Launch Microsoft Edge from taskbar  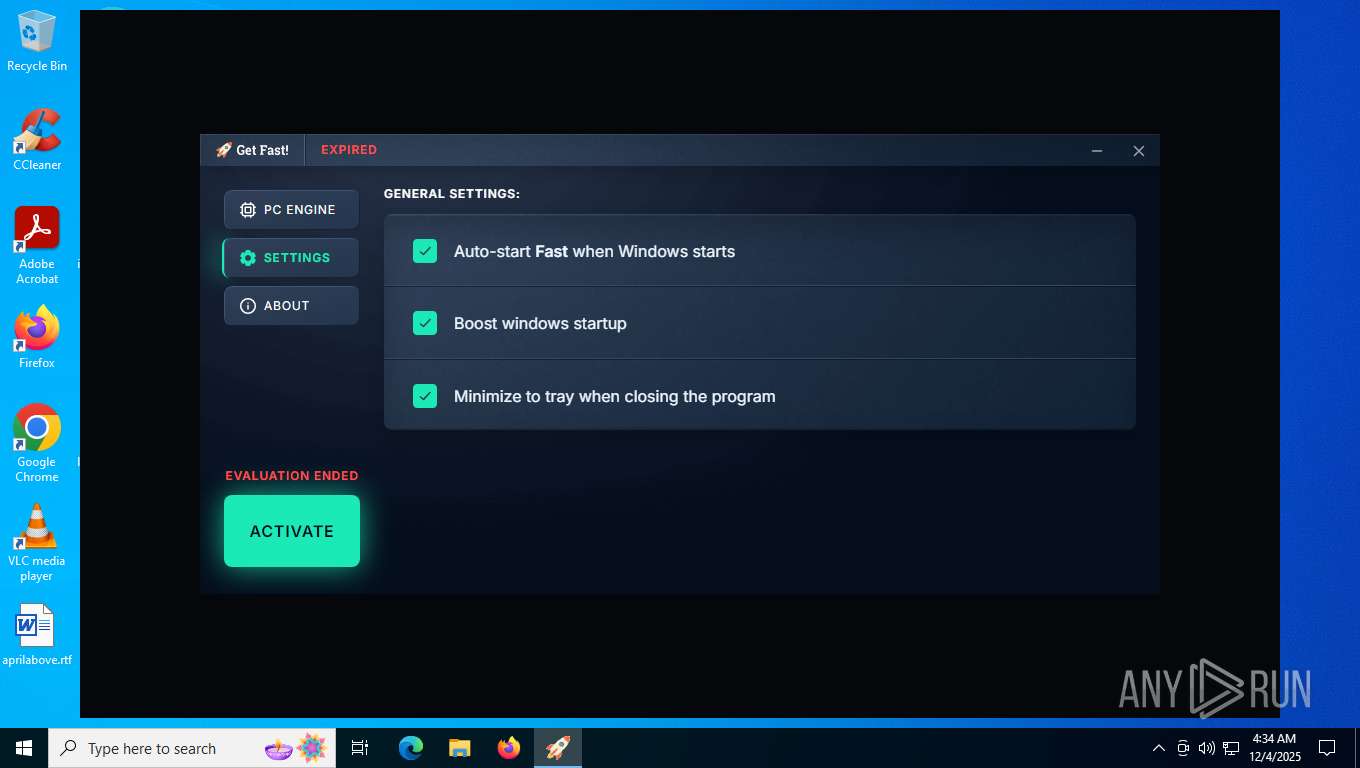(411, 748)
